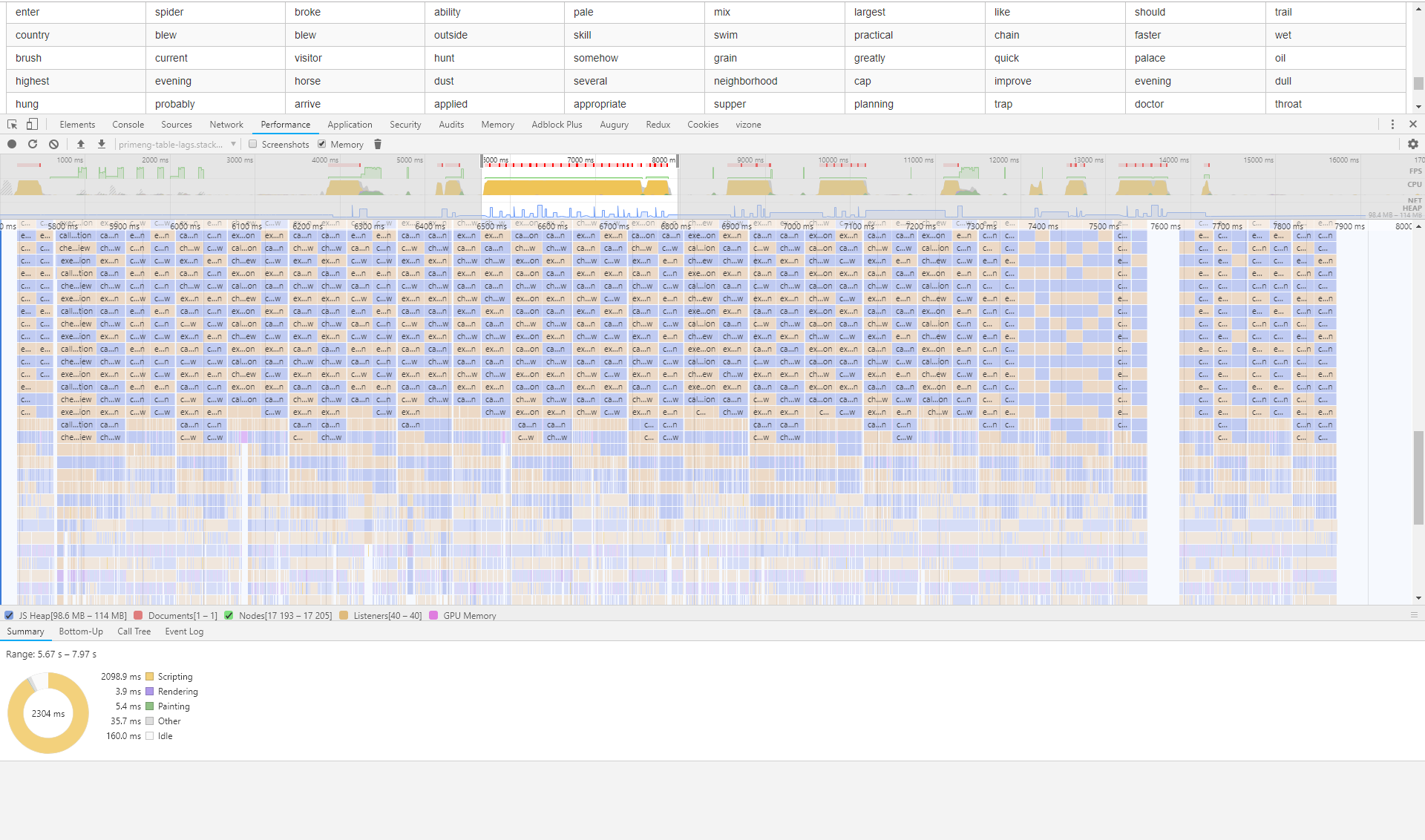
Task: Click the reload-and-record profile icon
Action: click(x=33, y=144)
